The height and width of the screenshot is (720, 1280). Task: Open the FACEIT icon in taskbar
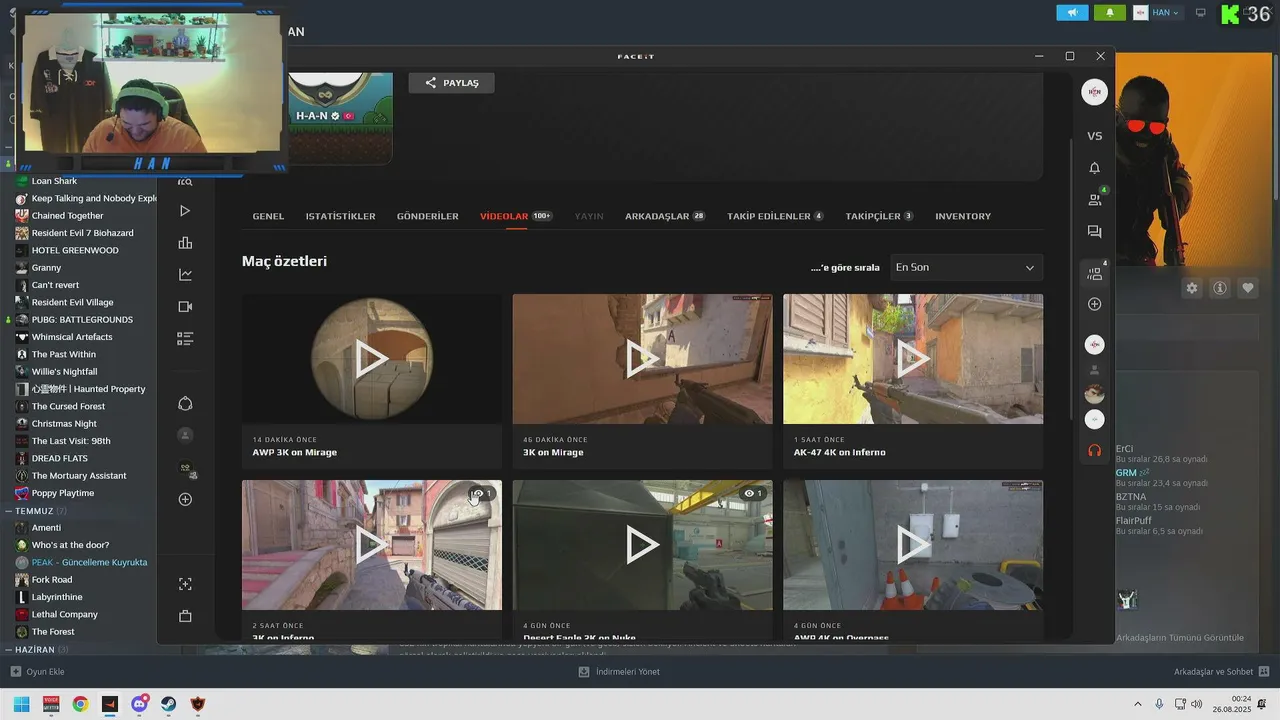[x=110, y=704]
